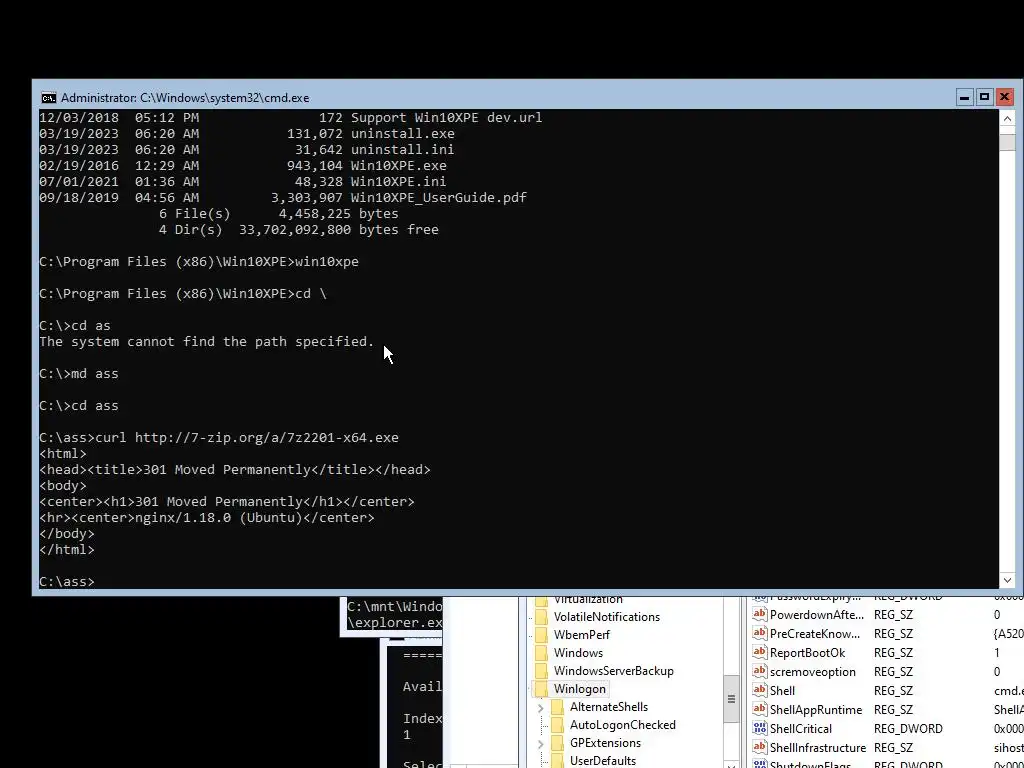Click folder icon of WbemPerf key
The height and width of the screenshot is (768, 1024).
click(541, 635)
